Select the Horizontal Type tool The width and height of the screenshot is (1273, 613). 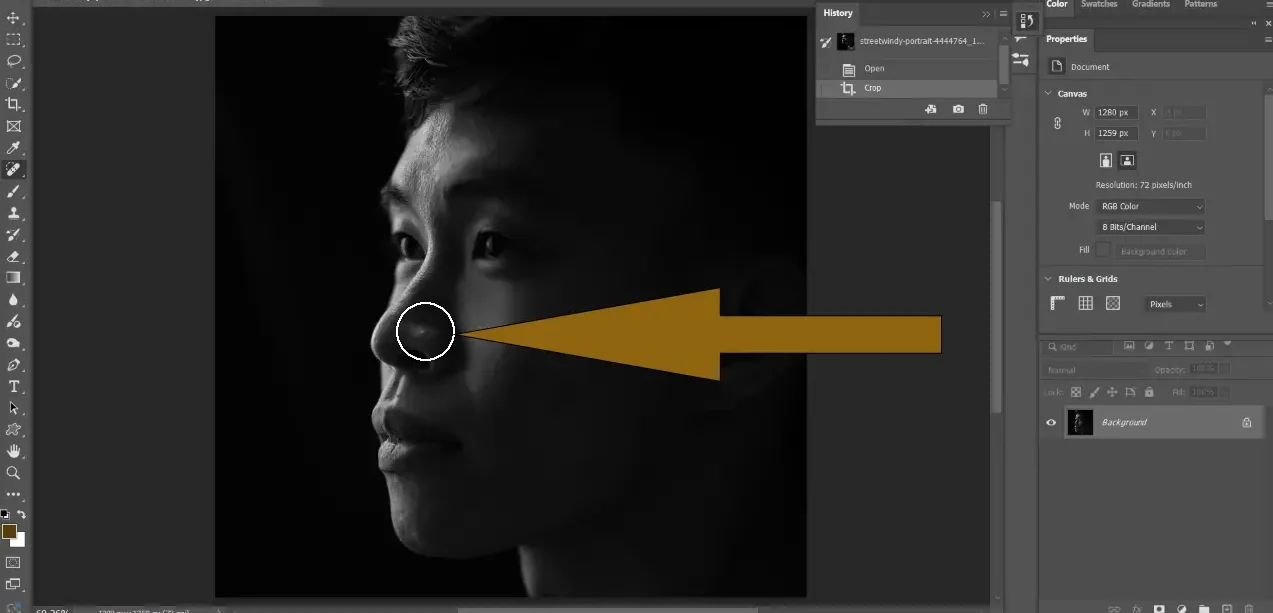(14, 386)
